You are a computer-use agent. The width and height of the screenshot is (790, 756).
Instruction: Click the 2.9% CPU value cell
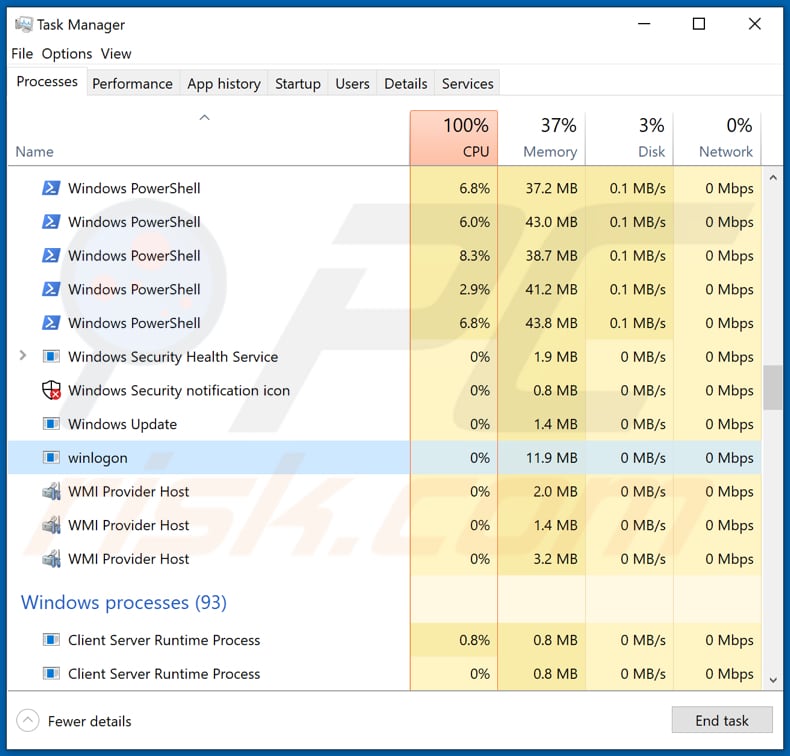tap(454, 289)
